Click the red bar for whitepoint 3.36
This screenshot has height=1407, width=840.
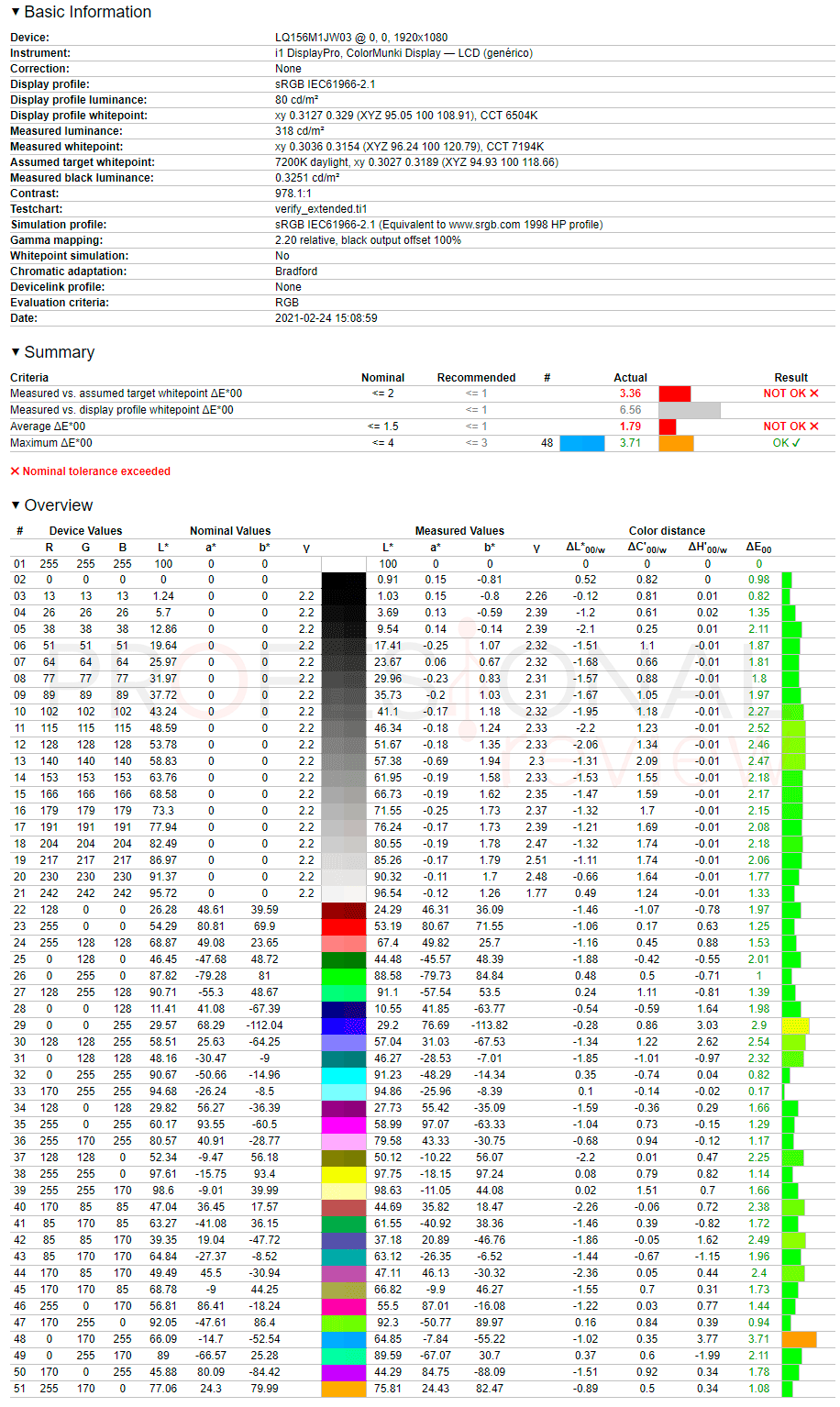[x=675, y=393]
